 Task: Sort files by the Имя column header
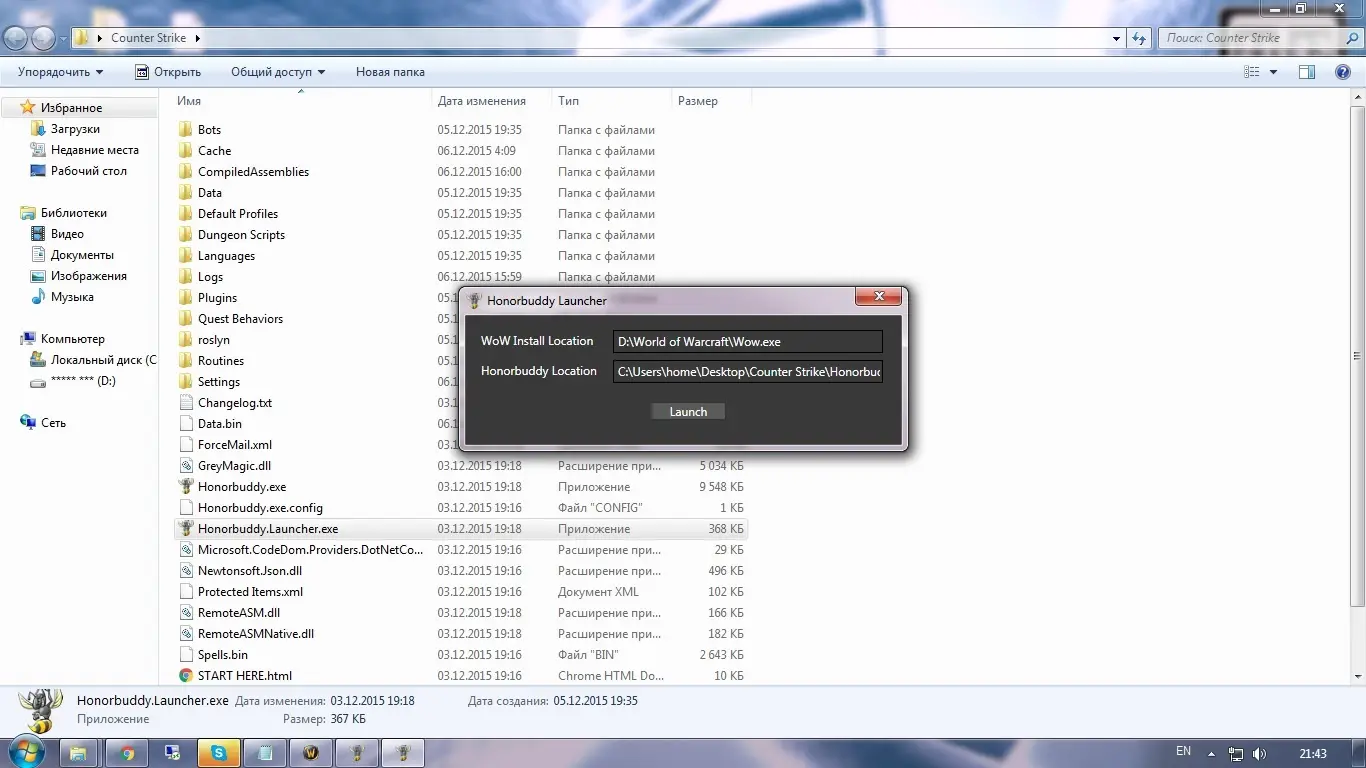coord(301,101)
